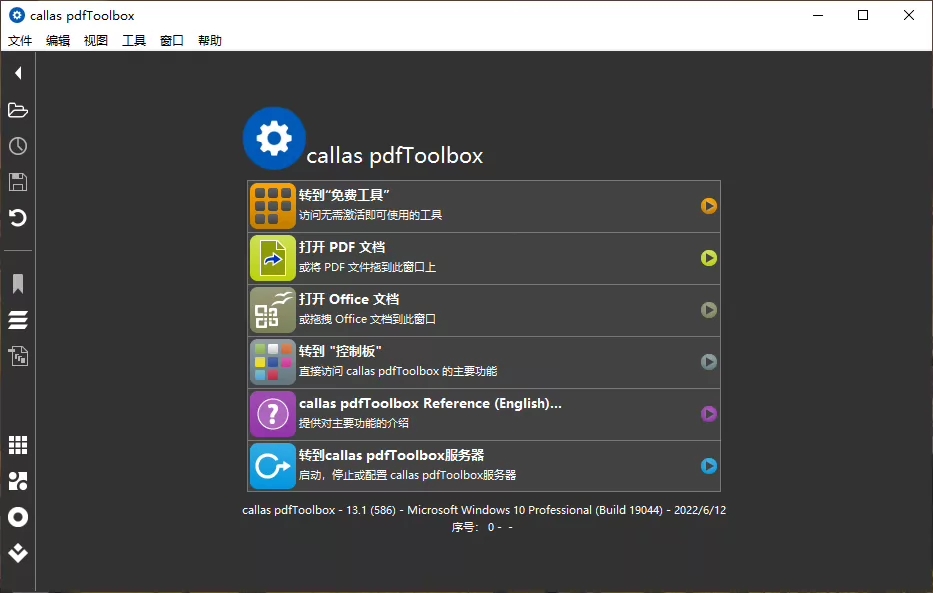Click the revert circular arrow icon
The height and width of the screenshot is (593, 933).
[x=18, y=218]
